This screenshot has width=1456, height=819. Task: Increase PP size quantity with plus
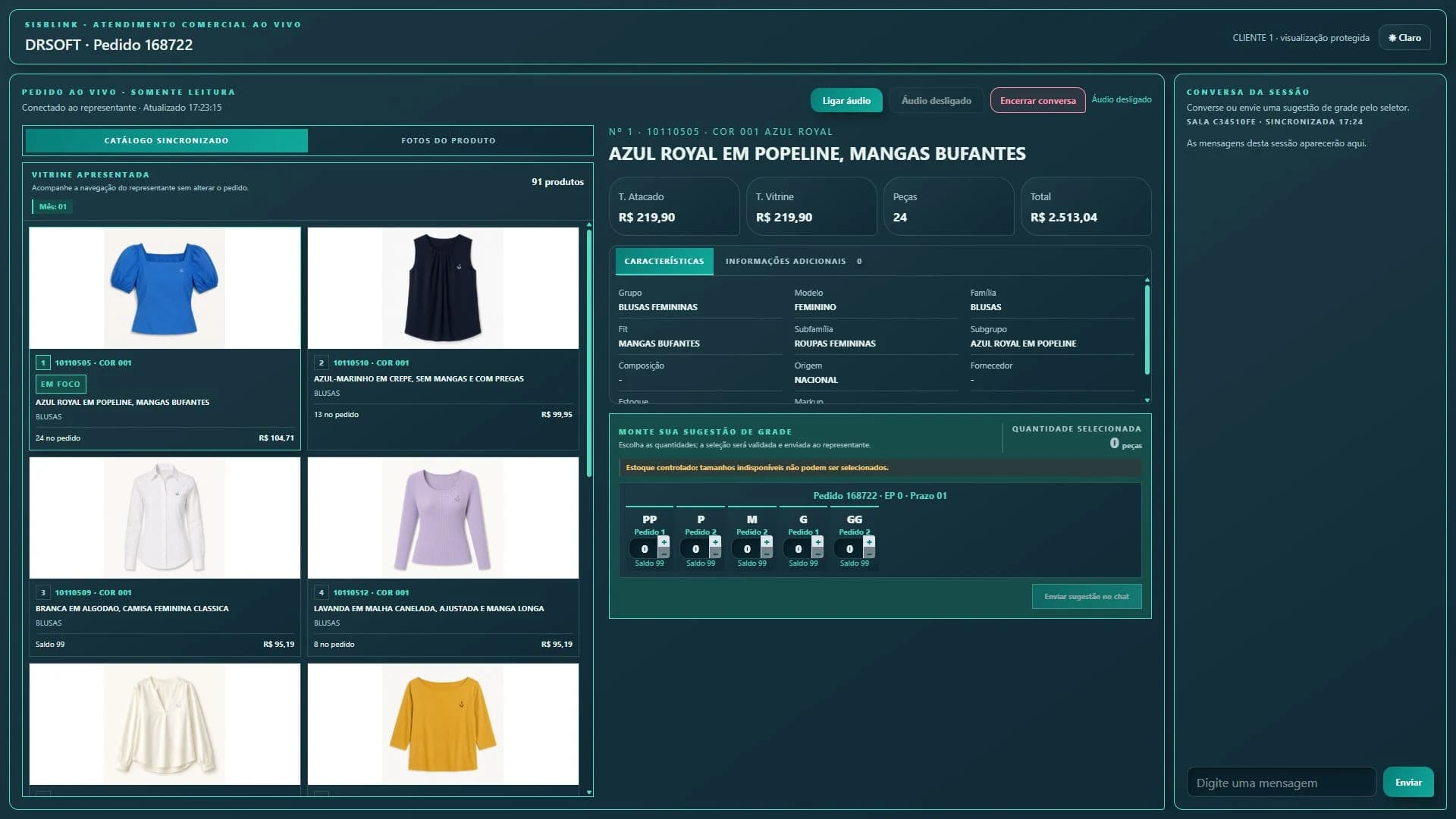[x=664, y=542]
